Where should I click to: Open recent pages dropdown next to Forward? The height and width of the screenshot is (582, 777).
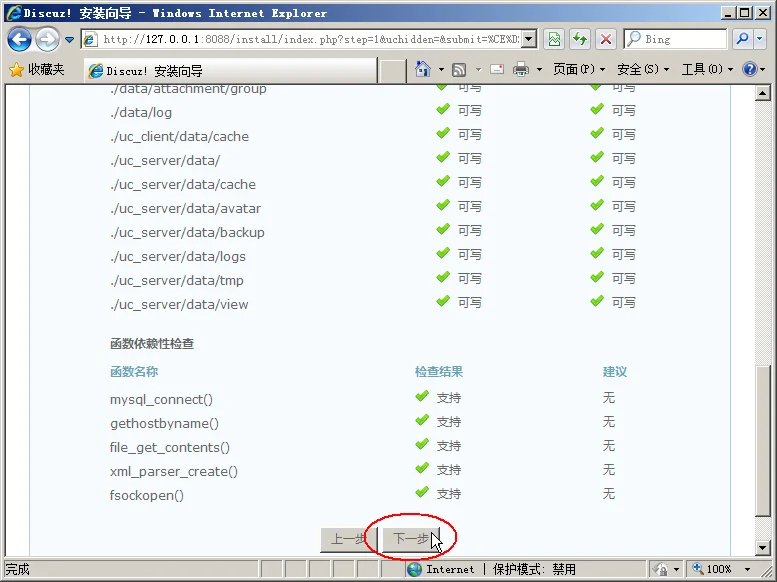(69, 40)
